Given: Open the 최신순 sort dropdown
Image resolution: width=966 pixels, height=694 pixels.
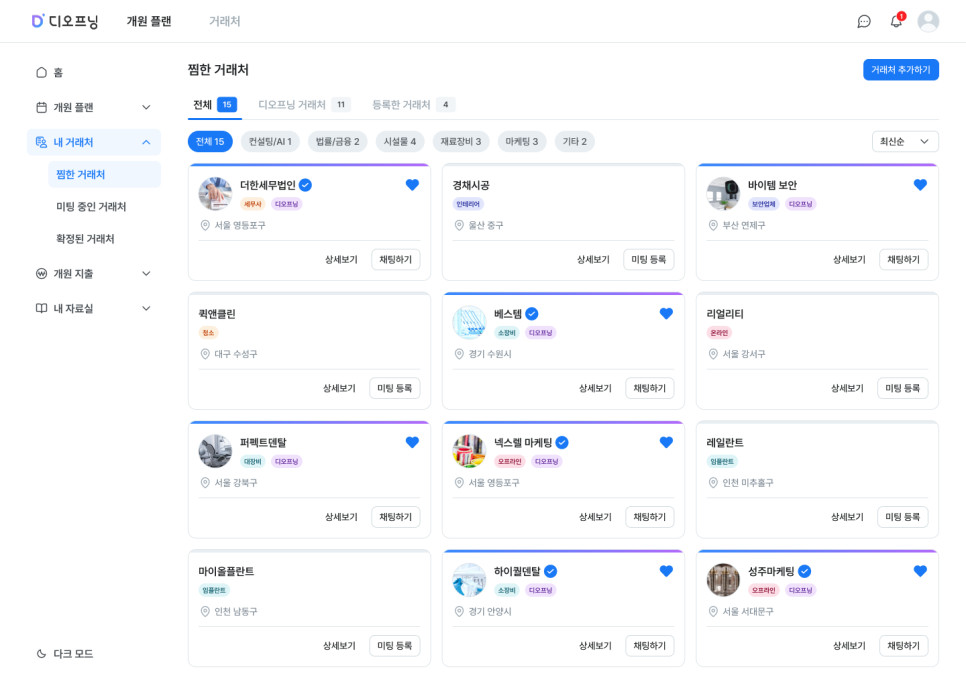Looking at the screenshot, I should point(904,142).
